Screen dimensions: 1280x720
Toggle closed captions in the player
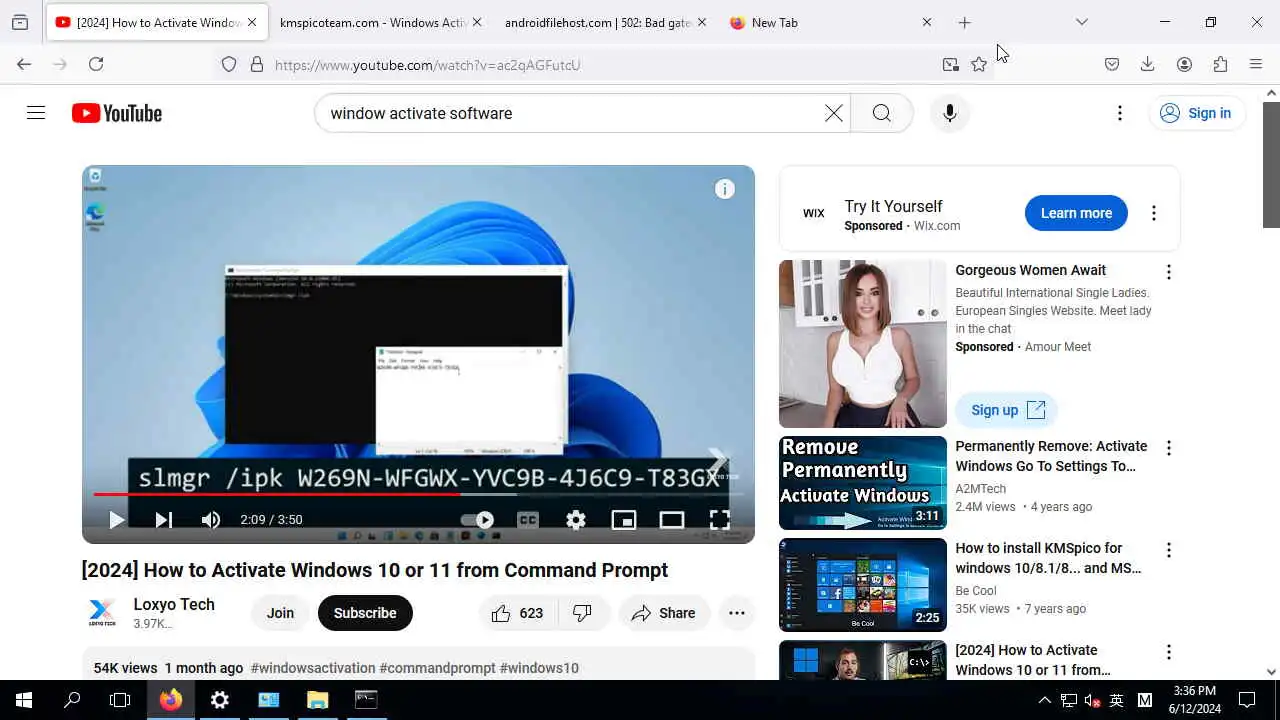tap(527, 520)
